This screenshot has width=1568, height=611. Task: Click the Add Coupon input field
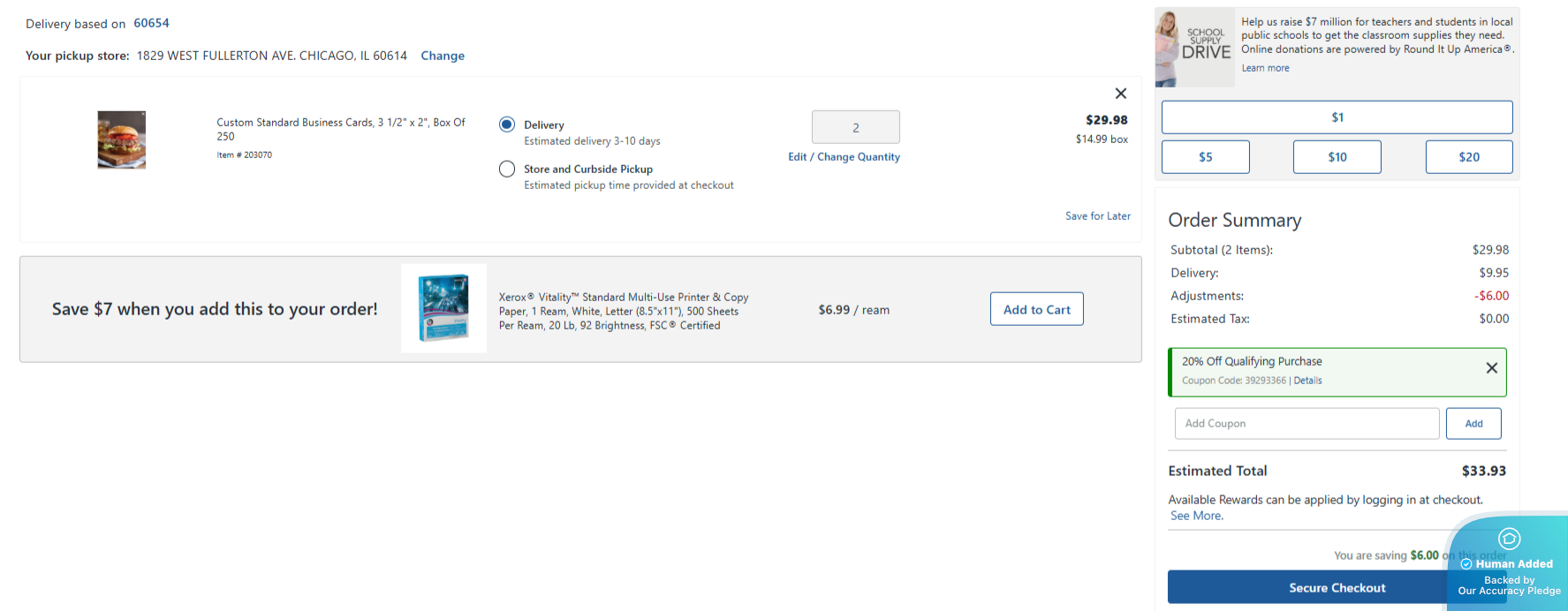click(1307, 424)
